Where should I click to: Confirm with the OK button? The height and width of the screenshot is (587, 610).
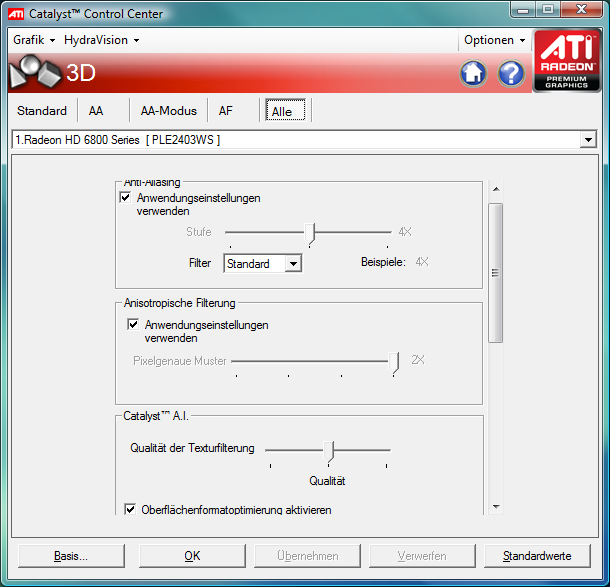point(192,556)
